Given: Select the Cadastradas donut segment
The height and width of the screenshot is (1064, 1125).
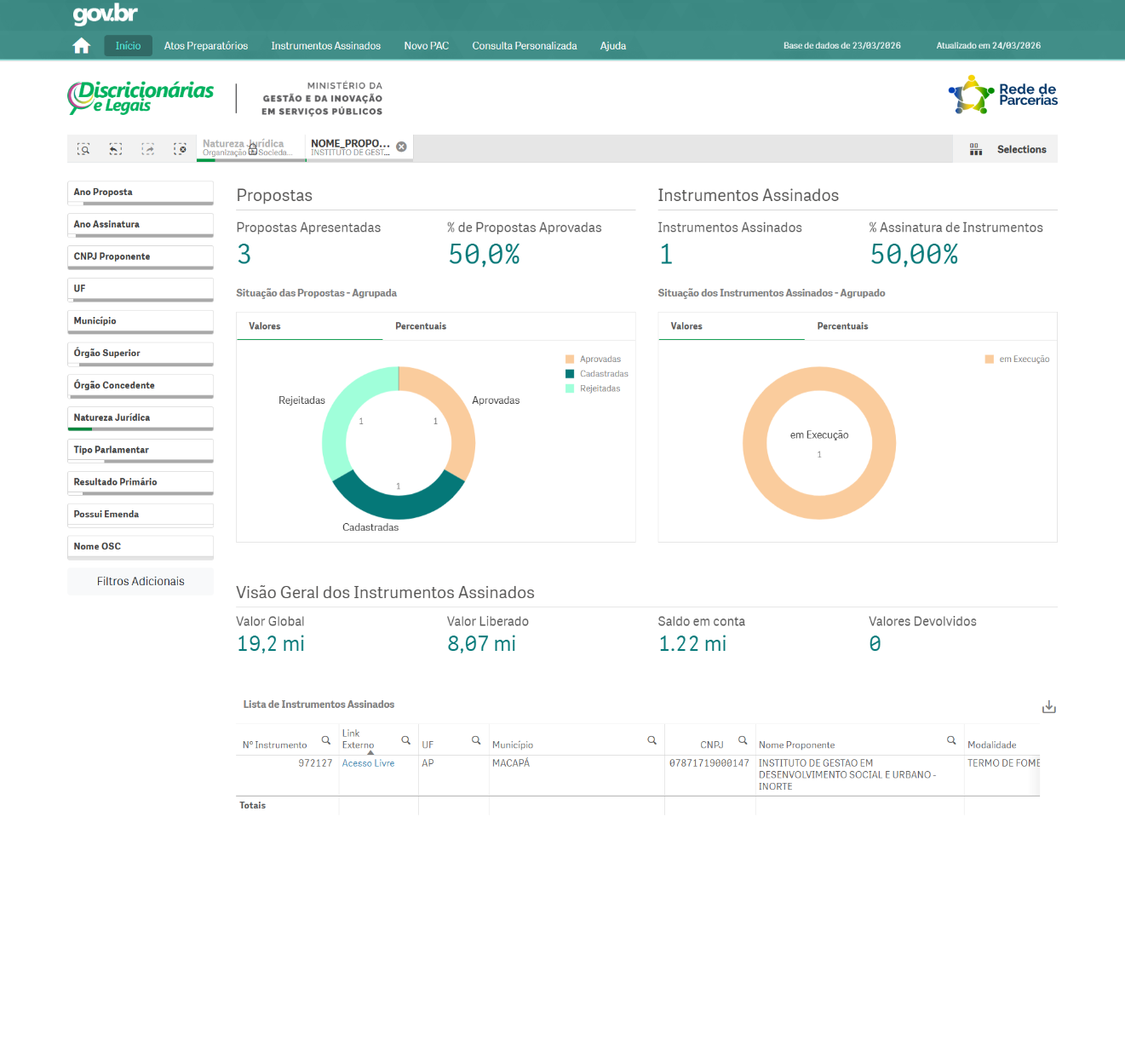Looking at the screenshot, I should [398, 503].
